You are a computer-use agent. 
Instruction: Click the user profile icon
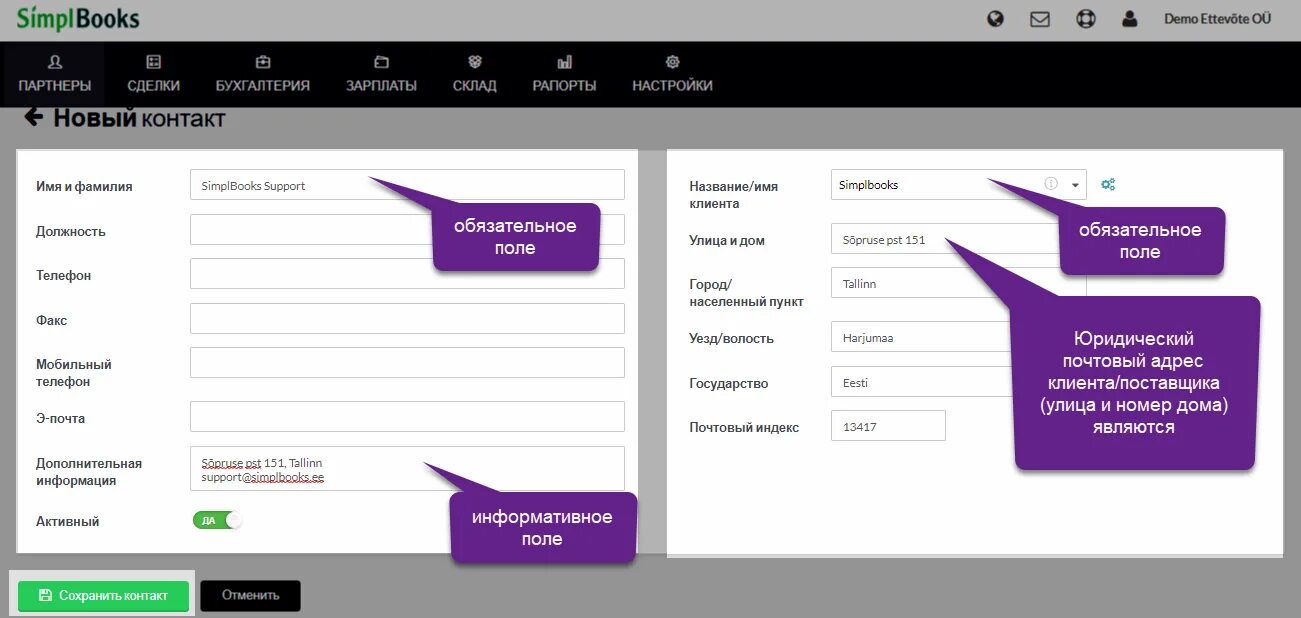point(1130,19)
